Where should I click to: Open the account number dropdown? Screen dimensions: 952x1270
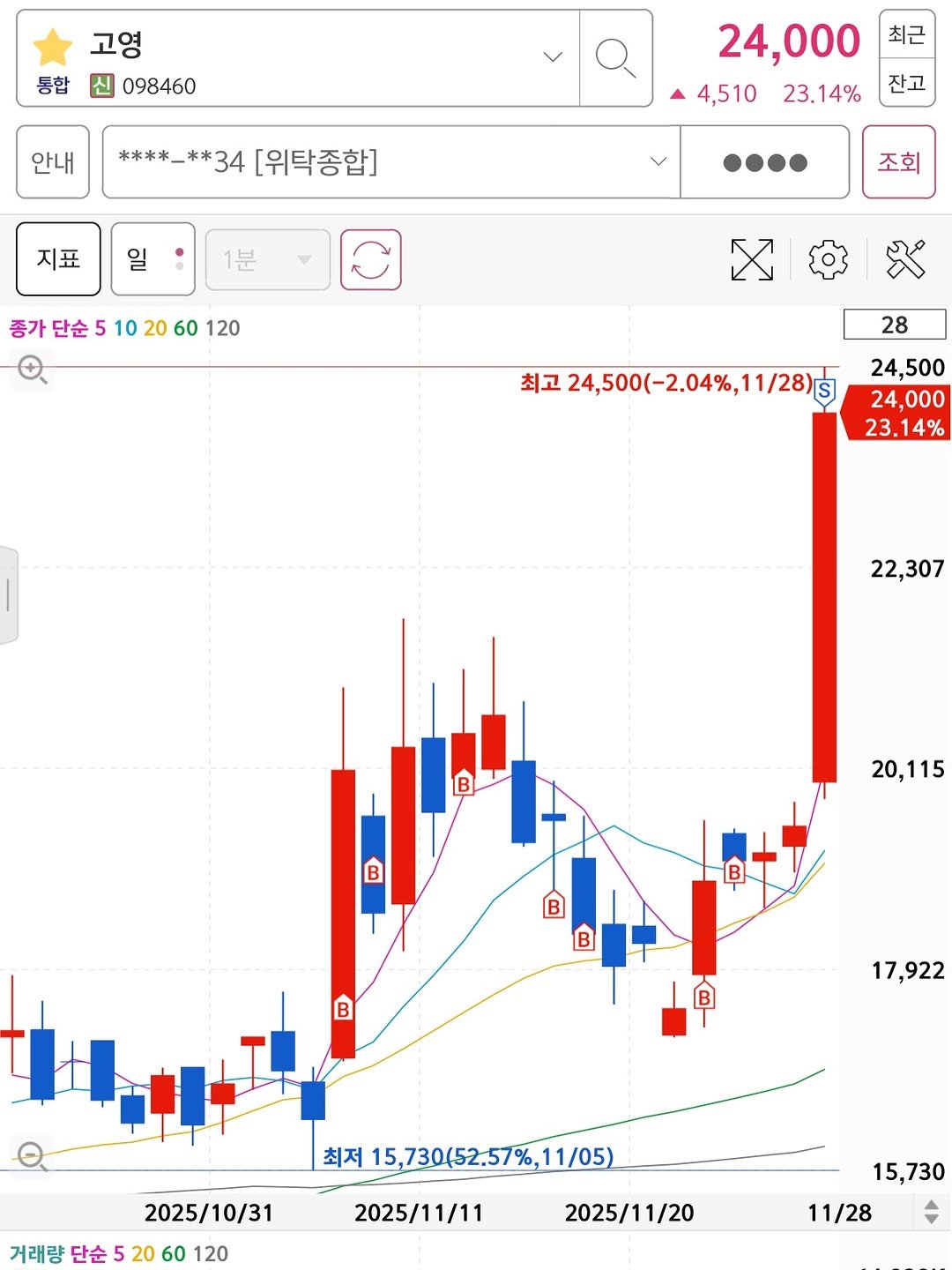click(658, 161)
